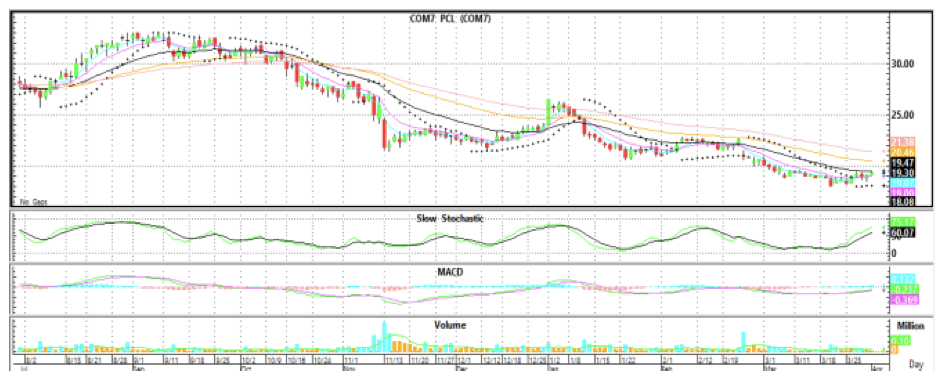942x384 pixels.
Task: Click the tallest volume bar in November
Action: [x=384, y=337]
